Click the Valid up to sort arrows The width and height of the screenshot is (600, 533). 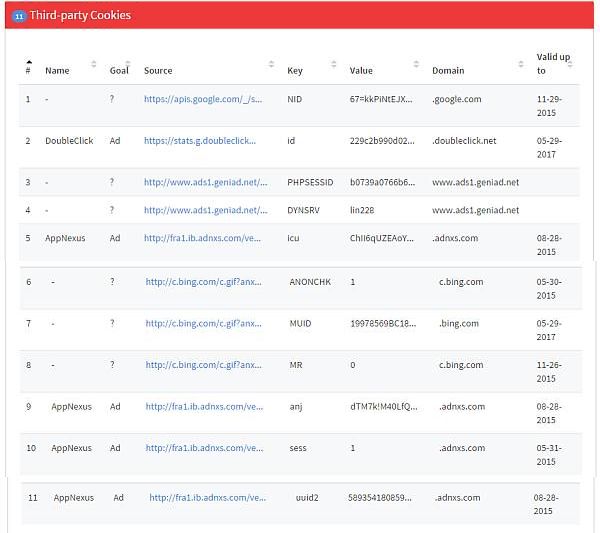(570, 60)
